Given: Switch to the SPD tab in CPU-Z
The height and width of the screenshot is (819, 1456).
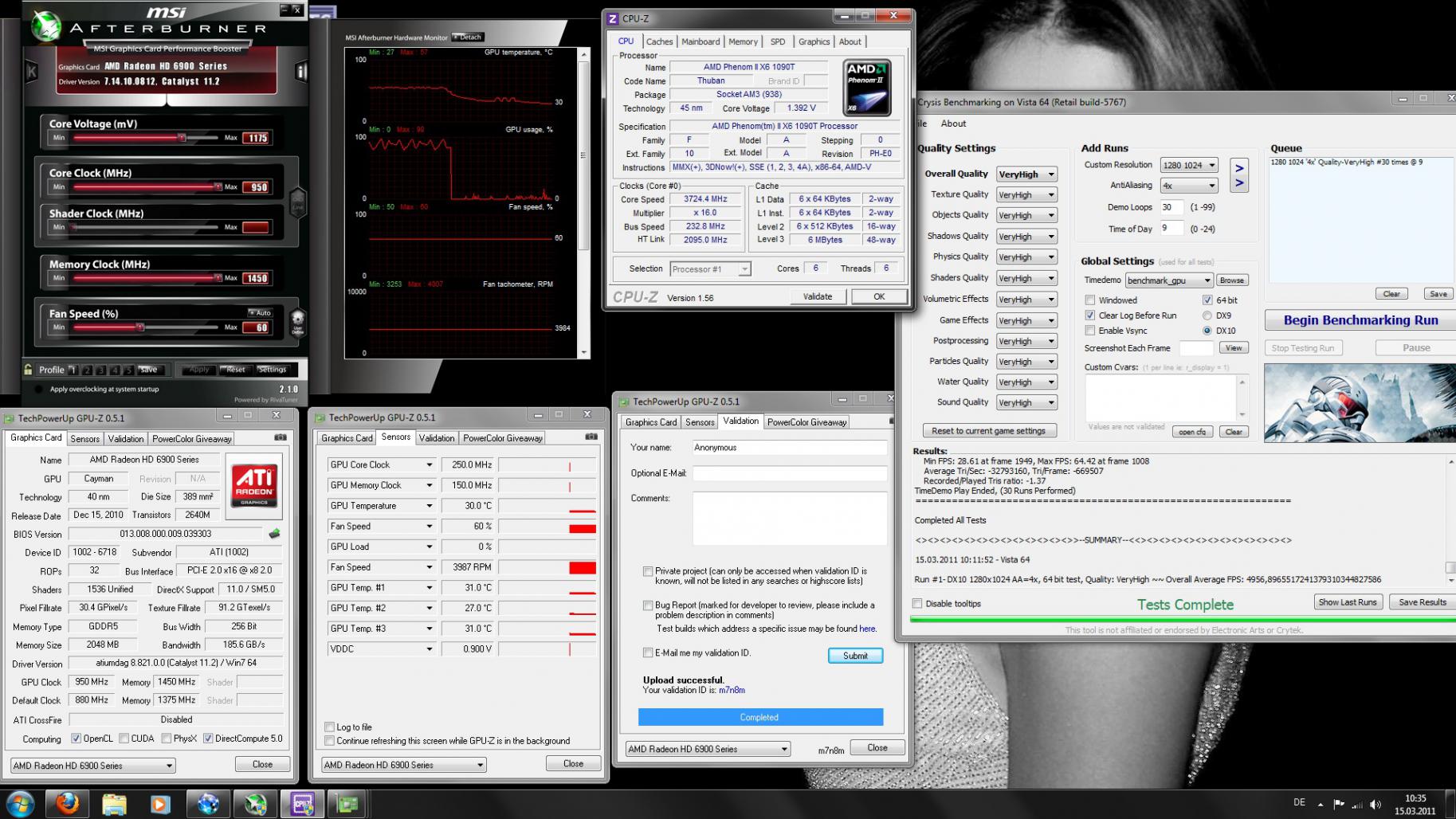Looking at the screenshot, I should coord(778,41).
